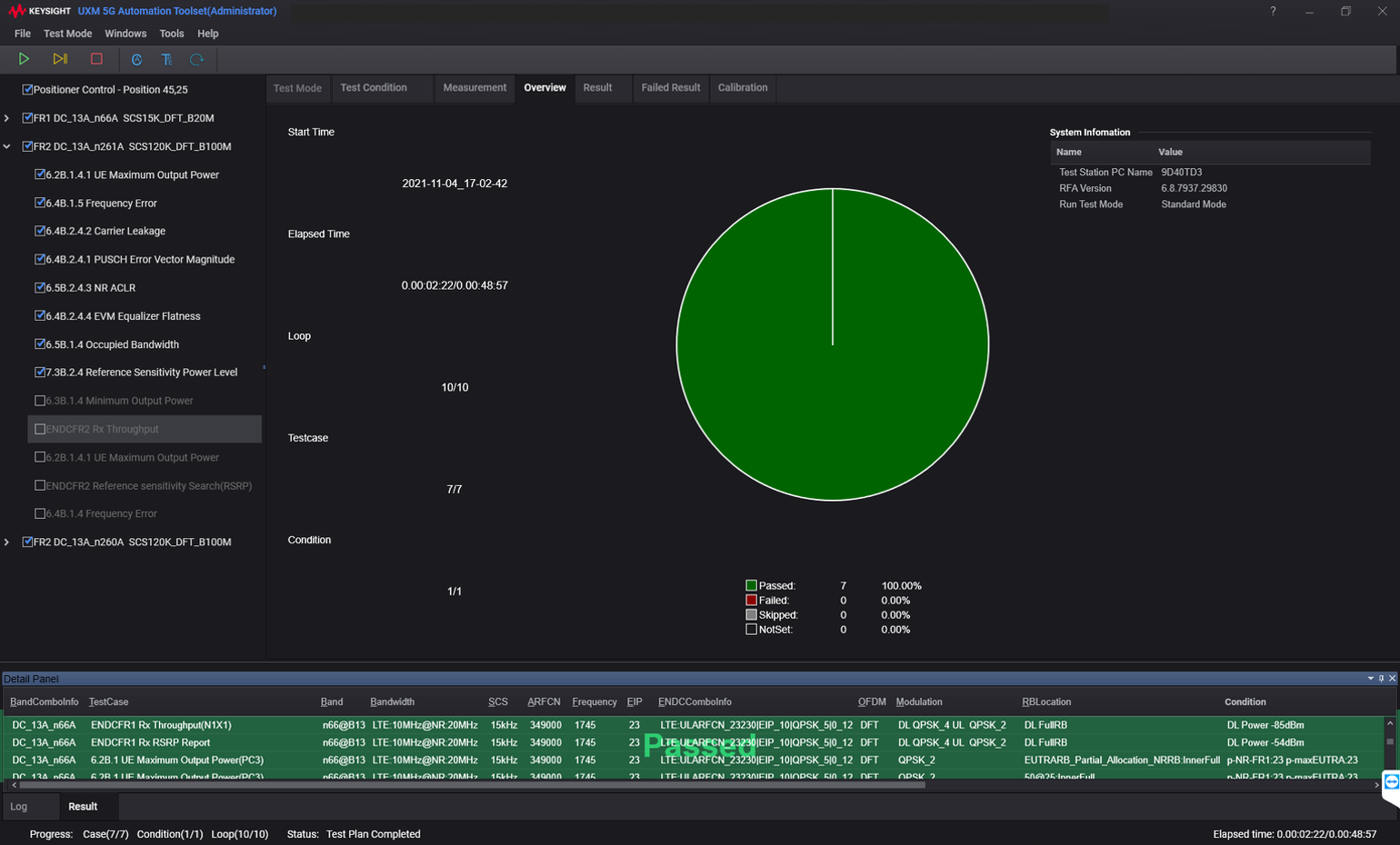This screenshot has width=1400, height=845.
Task: Pin the Detail Panel with pushpin icon
Action: [x=1381, y=679]
